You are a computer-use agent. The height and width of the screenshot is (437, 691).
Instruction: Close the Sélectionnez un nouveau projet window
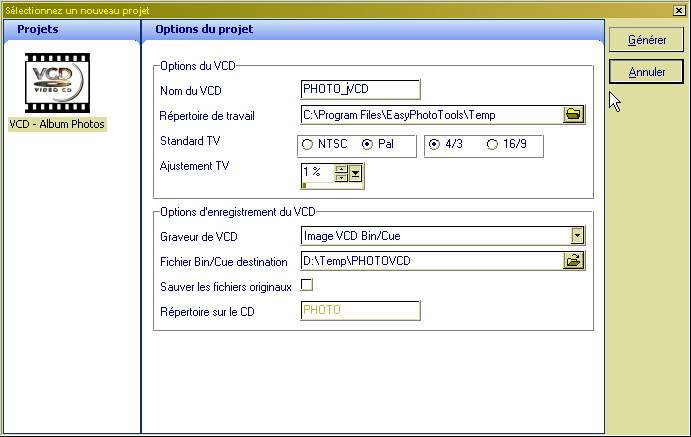pyautogui.click(x=680, y=10)
